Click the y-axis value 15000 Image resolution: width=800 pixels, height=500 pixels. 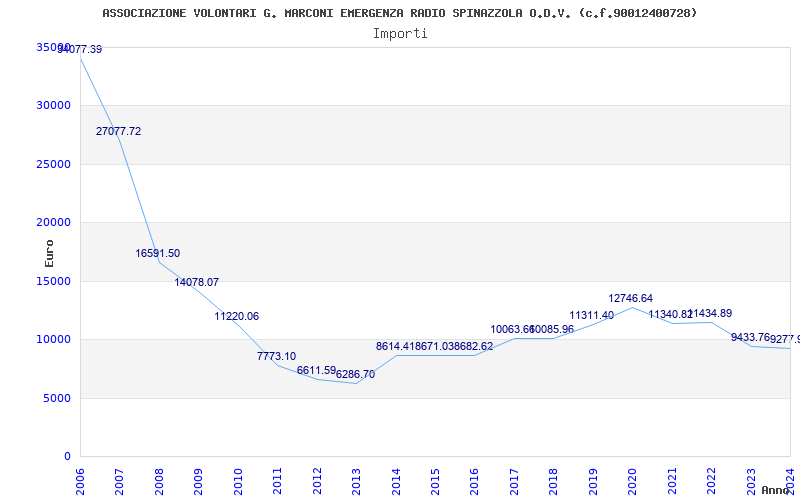pyautogui.click(x=54, y=281)
